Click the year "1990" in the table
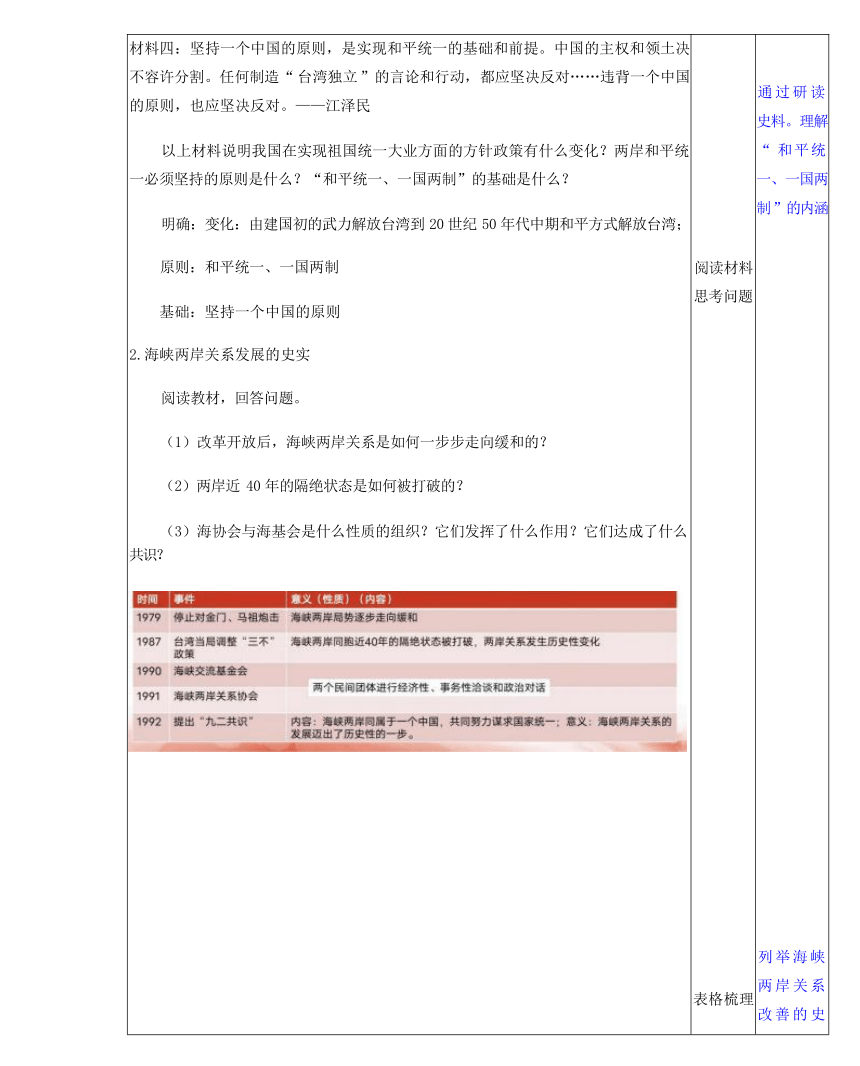Screen dimensions: 860x1066 pos(148,671)
